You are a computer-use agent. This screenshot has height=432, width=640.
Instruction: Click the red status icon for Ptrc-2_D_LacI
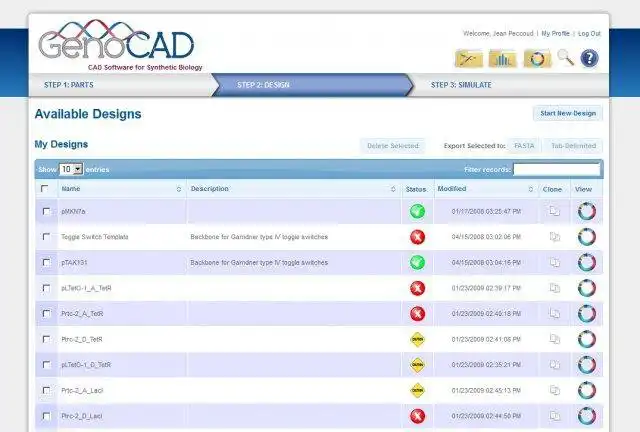click(x=417, y=416)
